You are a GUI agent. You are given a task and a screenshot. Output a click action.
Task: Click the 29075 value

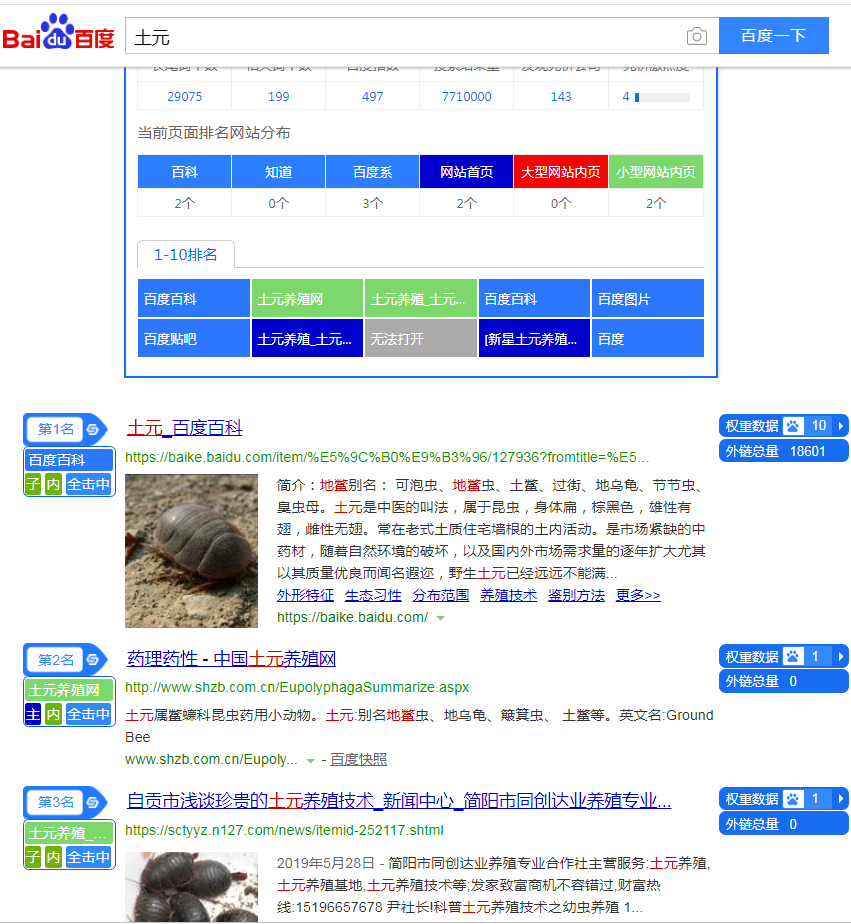[x=184, y=97]
